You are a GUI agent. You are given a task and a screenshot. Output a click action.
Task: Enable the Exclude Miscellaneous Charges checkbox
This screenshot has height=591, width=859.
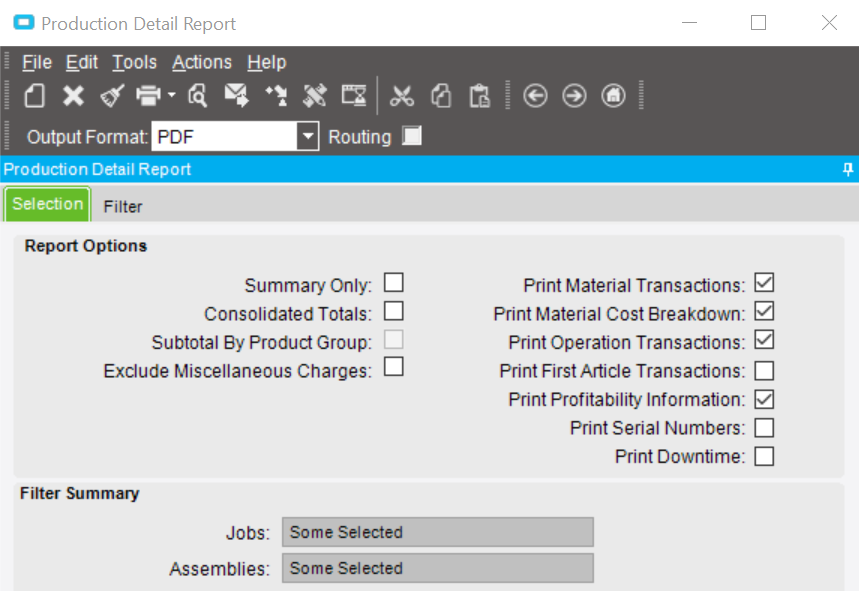click(393, 367)
